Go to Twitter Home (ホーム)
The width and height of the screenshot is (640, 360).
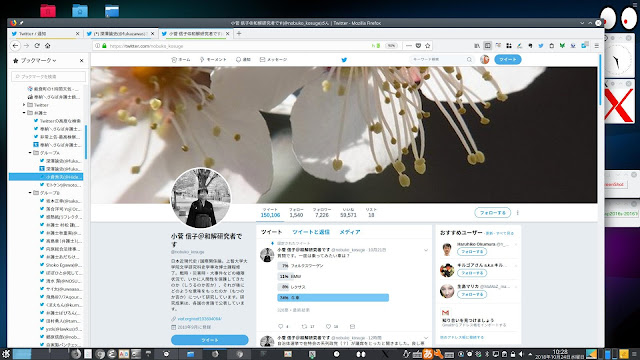tap(181, 60)
